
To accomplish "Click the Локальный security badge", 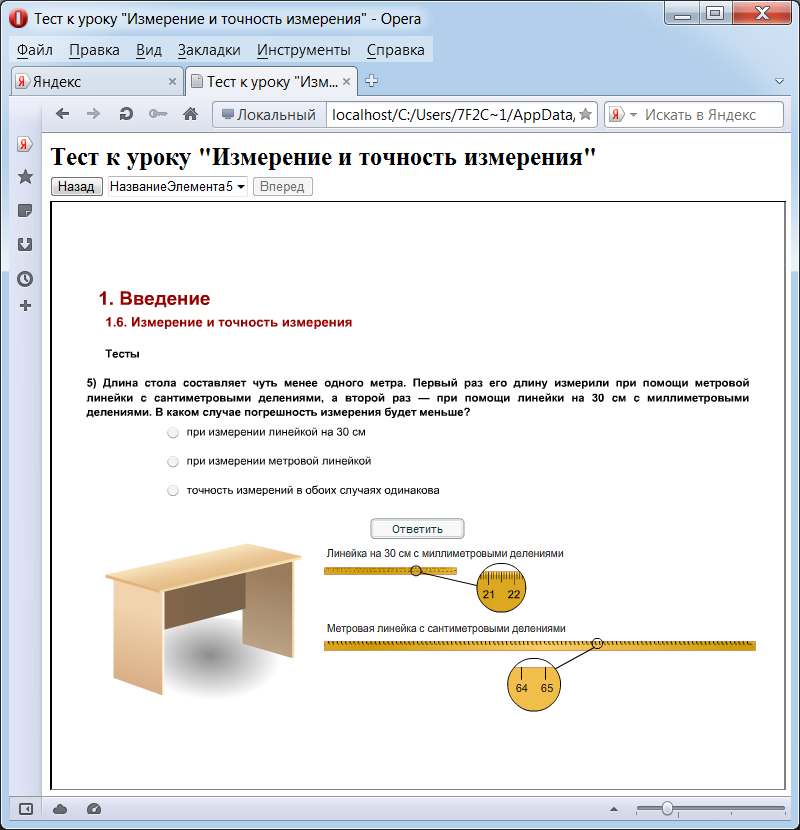I will (269, 114).
